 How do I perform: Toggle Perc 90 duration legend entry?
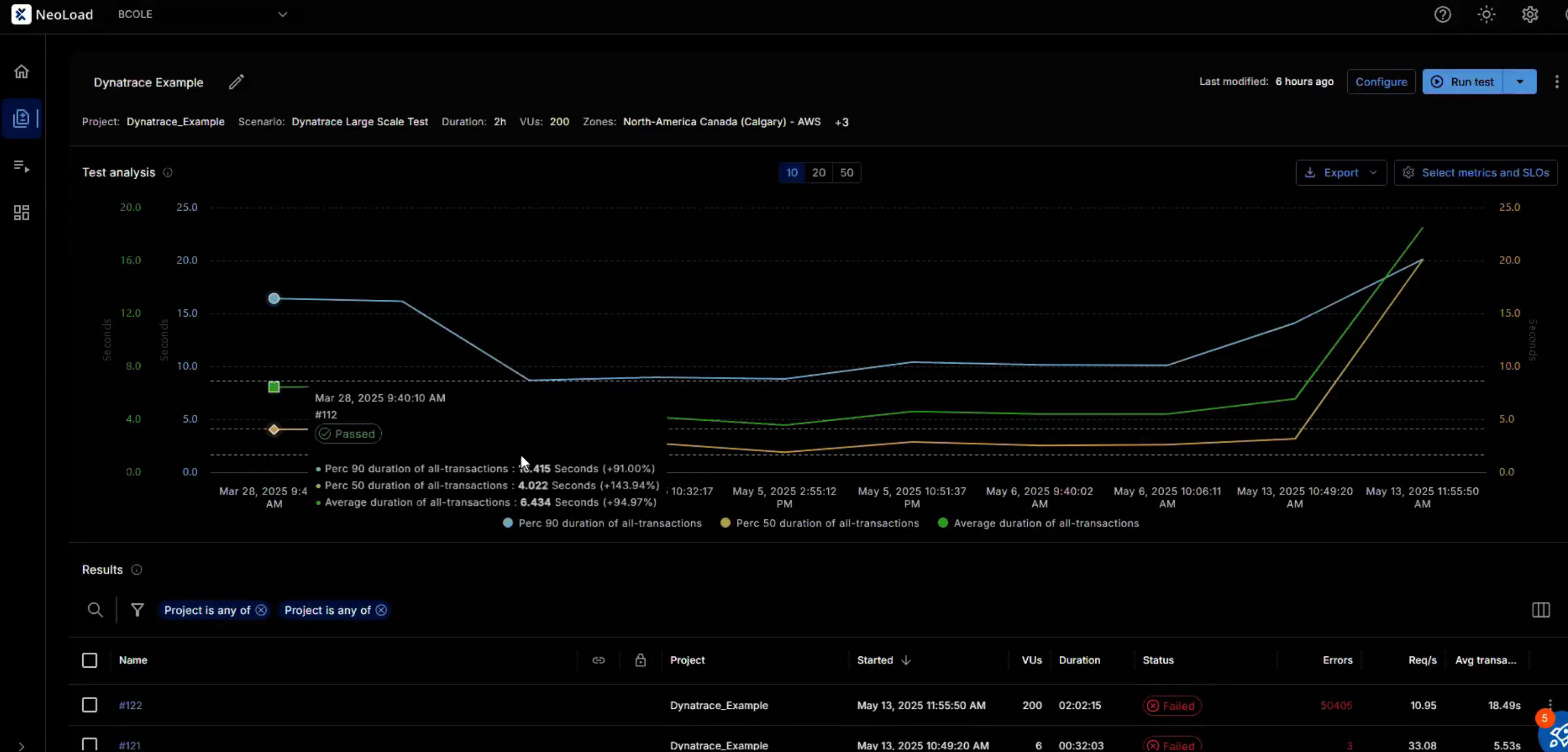point(602,523)
